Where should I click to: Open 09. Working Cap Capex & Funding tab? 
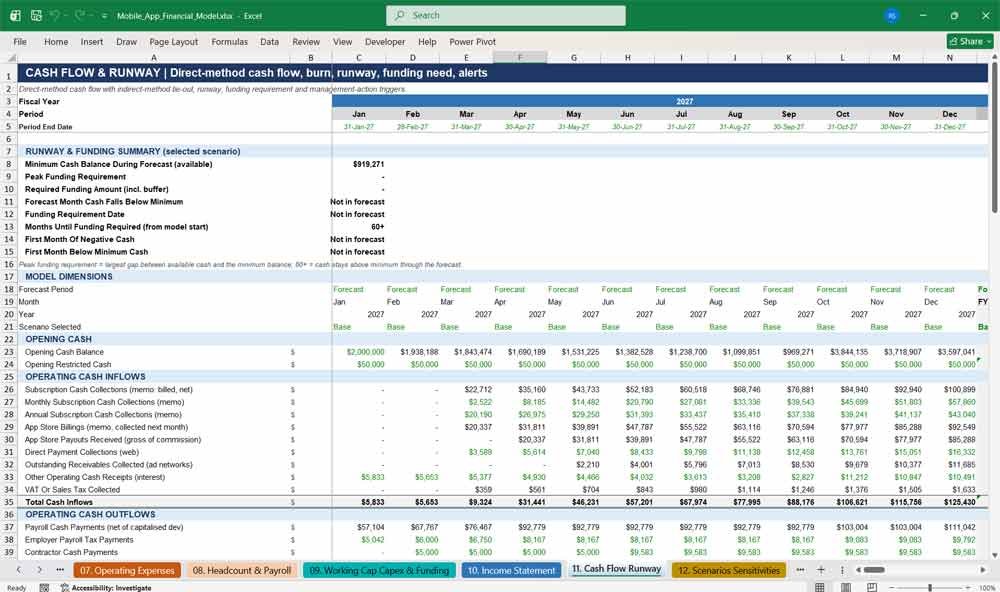click(x=379, y=570)
